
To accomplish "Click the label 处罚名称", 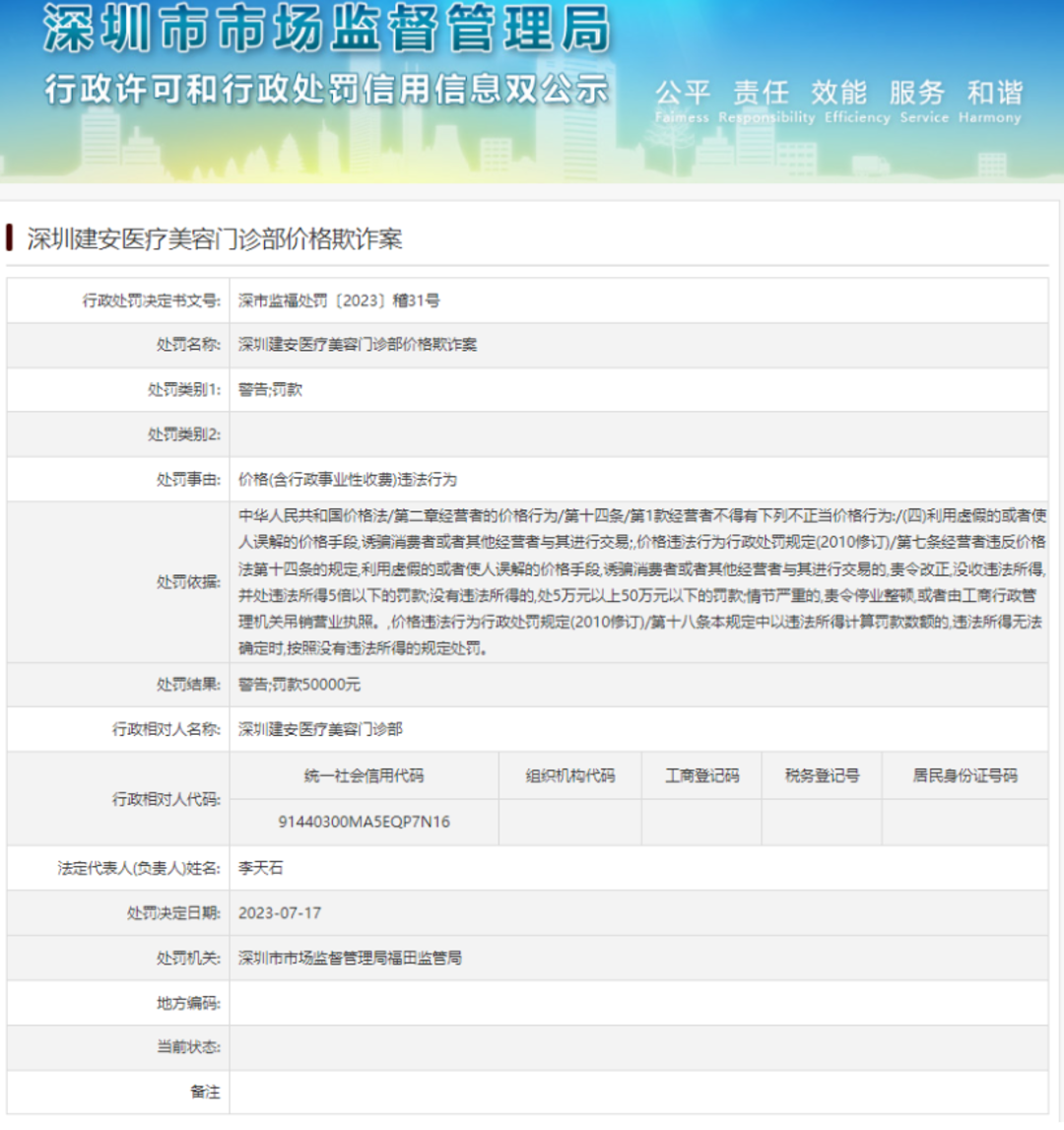I will click(188, 345).
